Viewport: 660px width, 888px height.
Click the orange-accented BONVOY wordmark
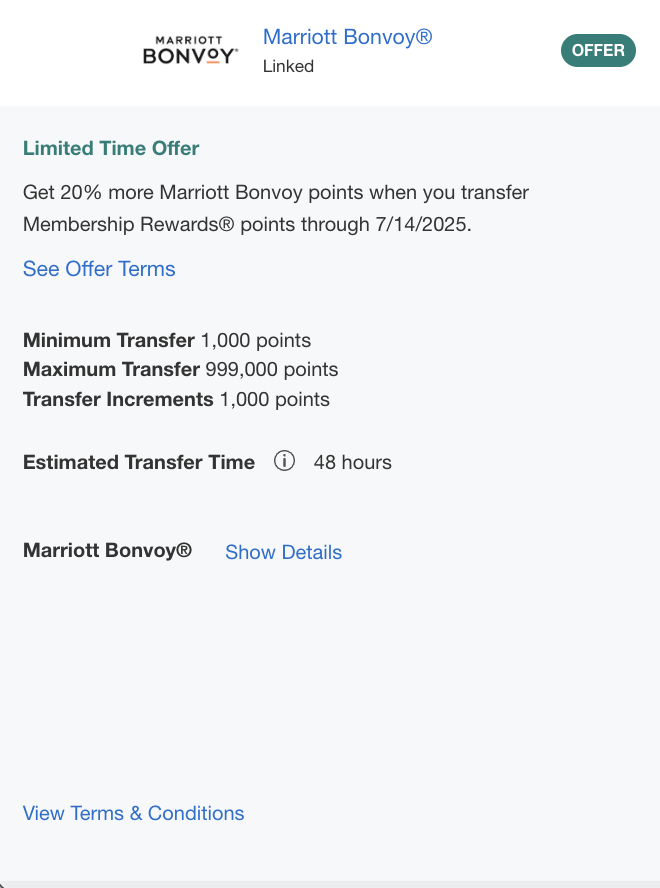[x=190, y=56]
